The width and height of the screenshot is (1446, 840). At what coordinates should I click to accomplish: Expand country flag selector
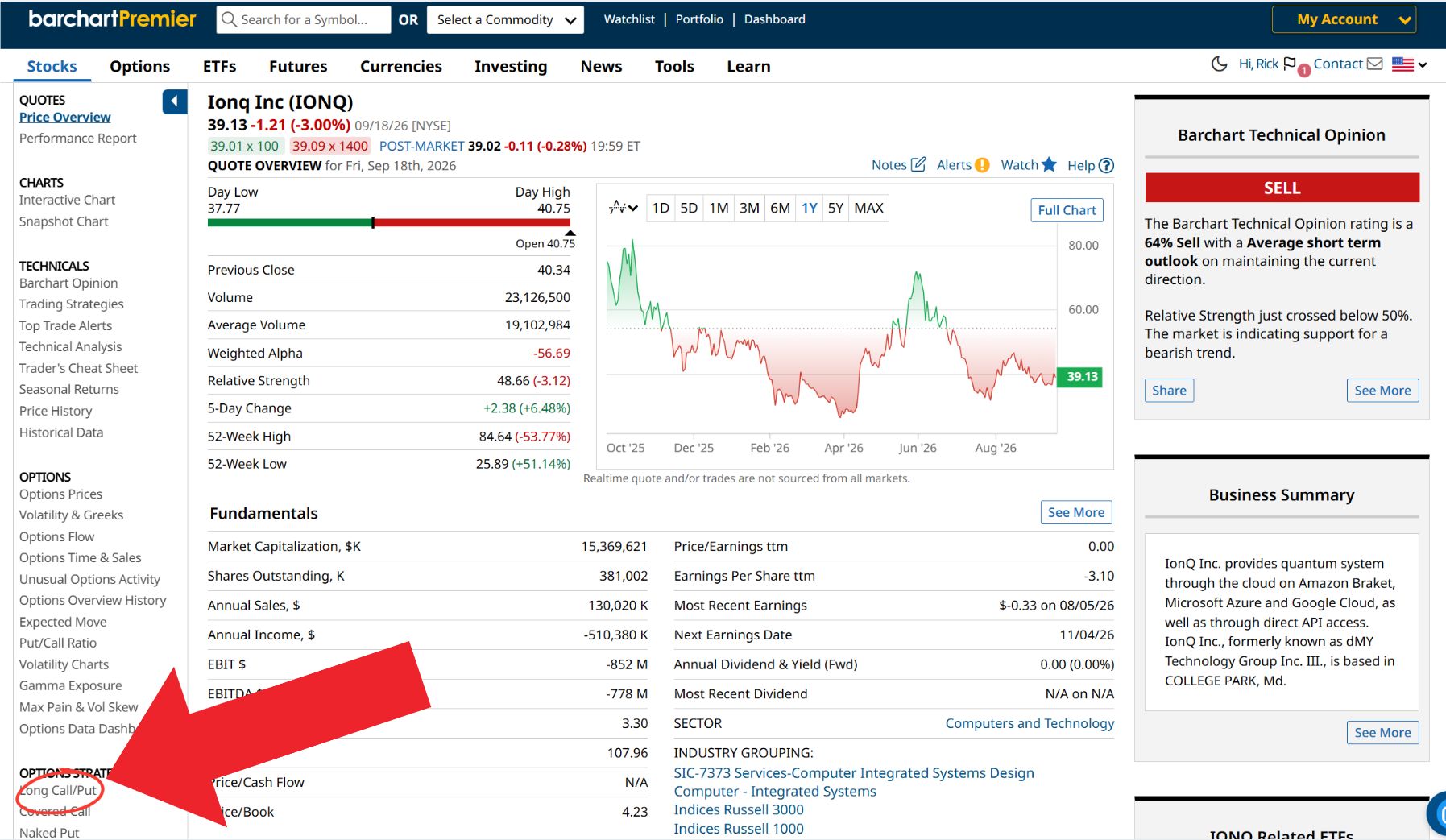tap(1410, 64)
